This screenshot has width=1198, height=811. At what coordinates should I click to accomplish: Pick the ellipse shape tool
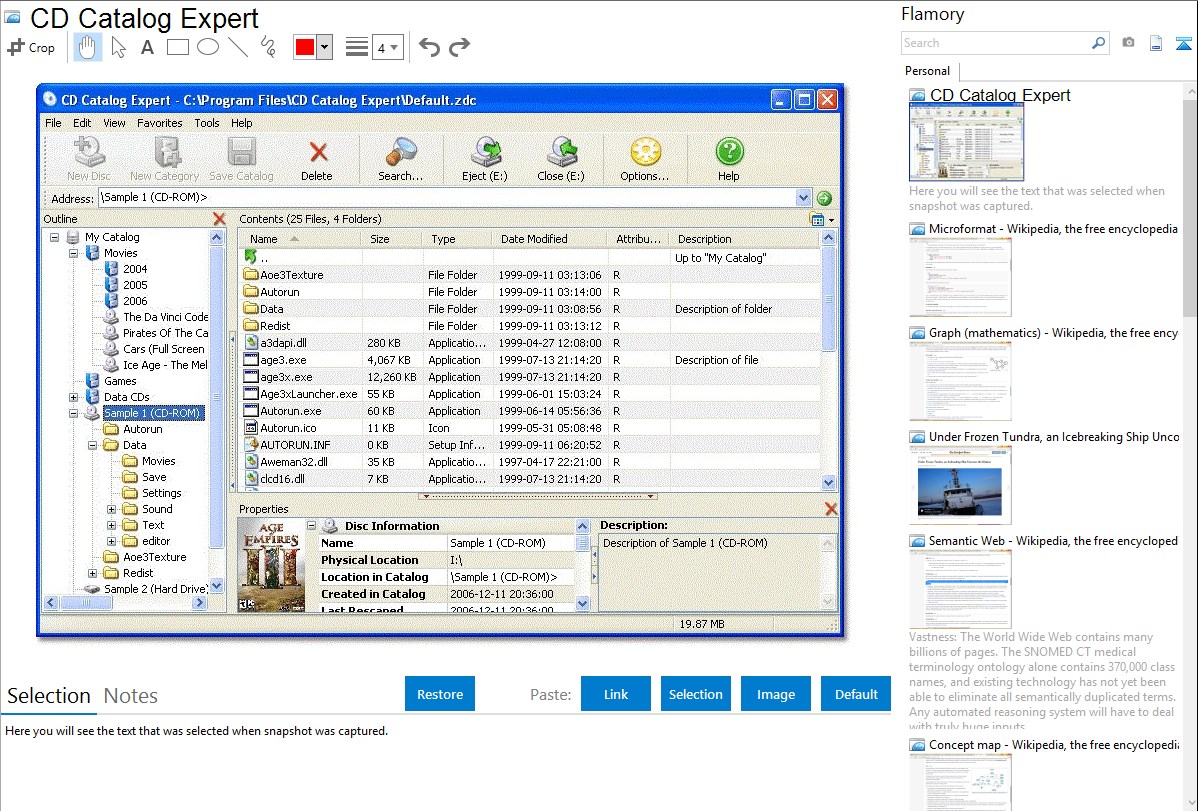[207, 47]
